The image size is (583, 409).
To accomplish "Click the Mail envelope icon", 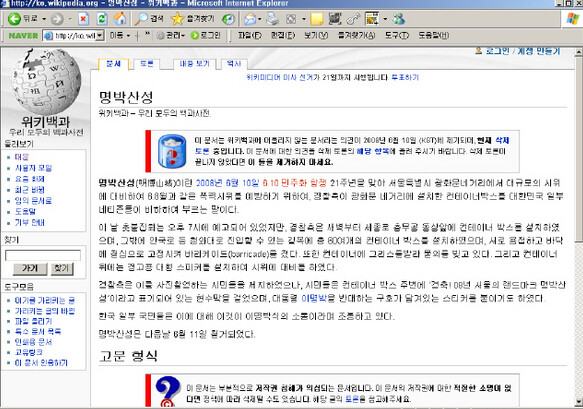I will (x=250, y=19).
